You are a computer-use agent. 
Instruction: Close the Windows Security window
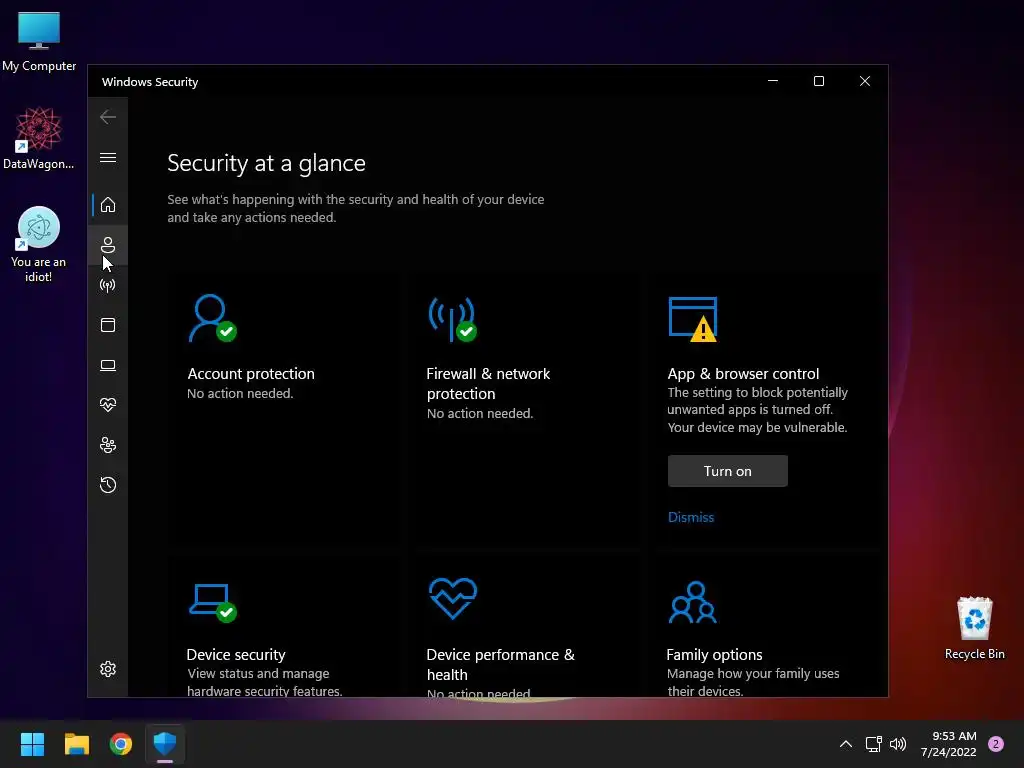(x=865, y=81)
